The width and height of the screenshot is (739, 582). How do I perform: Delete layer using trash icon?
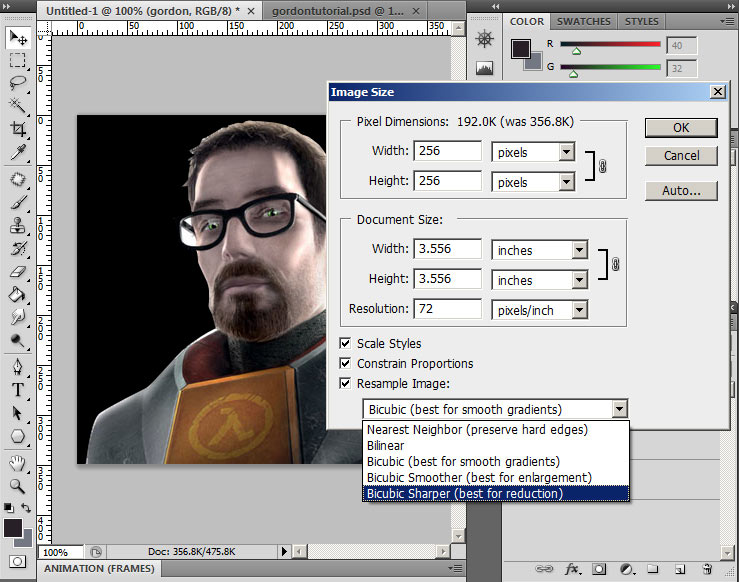tap(707, 569)
